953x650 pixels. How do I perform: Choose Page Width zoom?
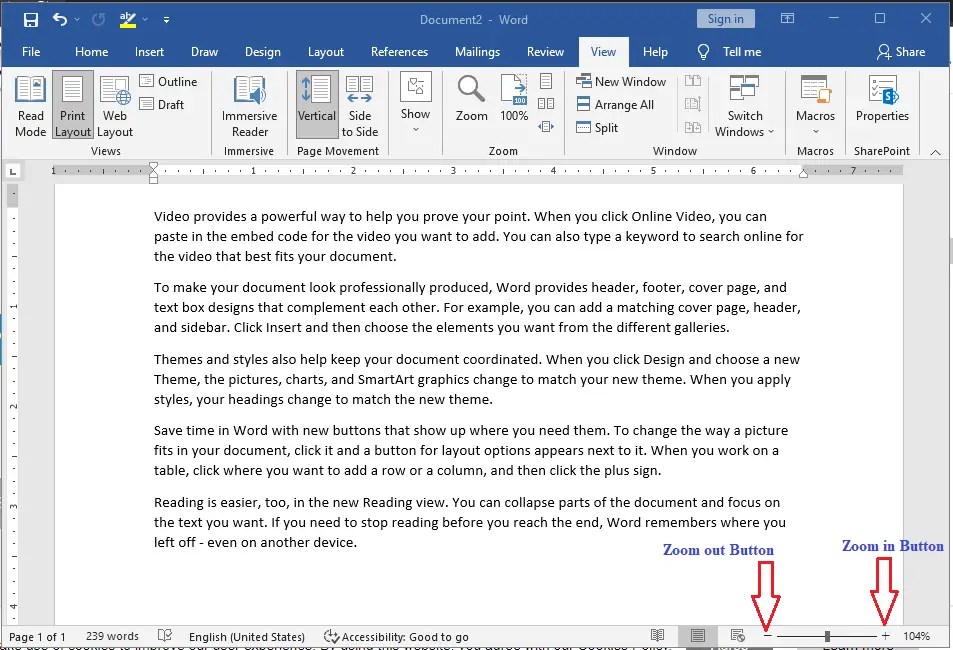coord(546,126)
